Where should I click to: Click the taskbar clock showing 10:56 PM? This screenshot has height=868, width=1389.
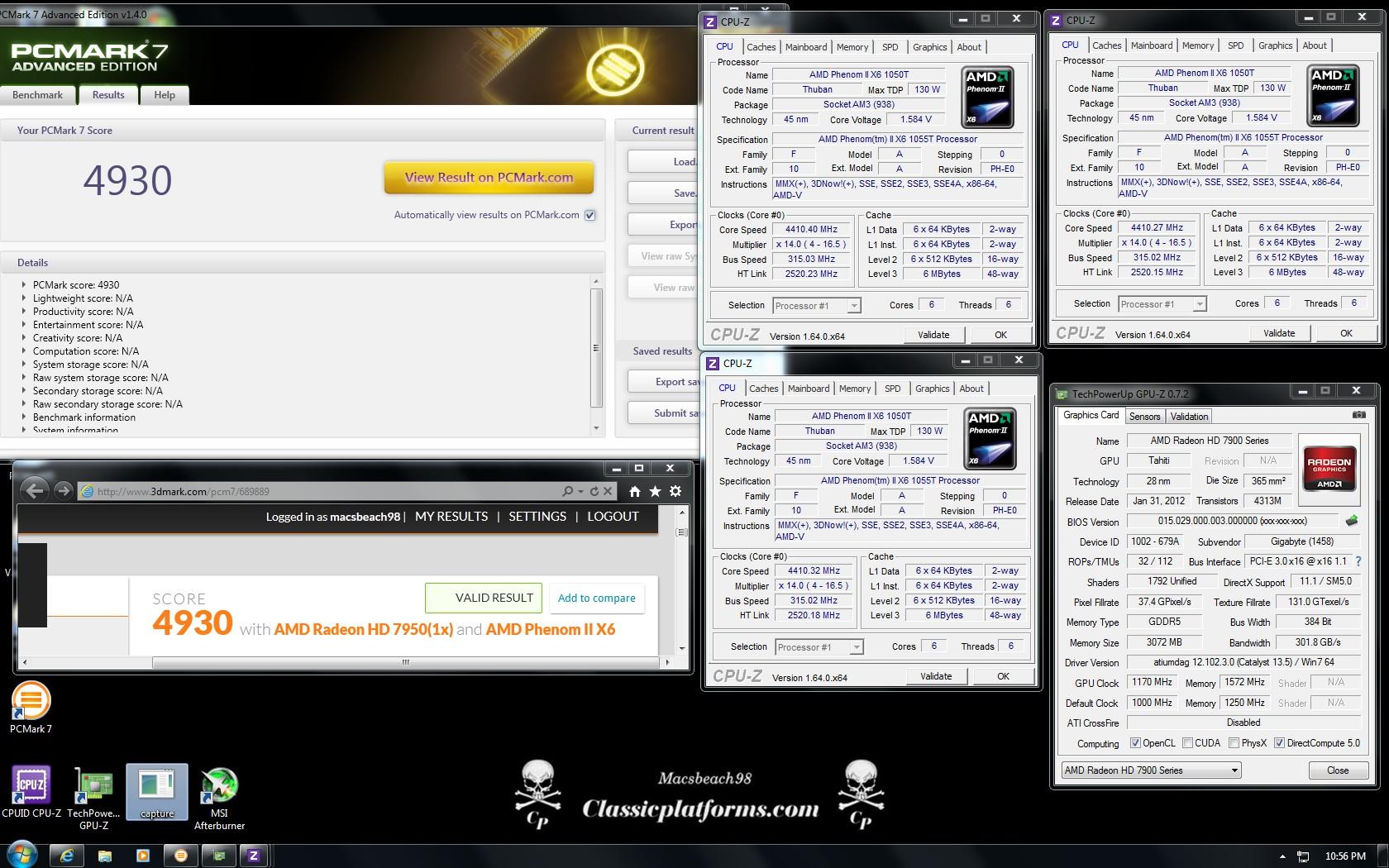coord(1344,856)
